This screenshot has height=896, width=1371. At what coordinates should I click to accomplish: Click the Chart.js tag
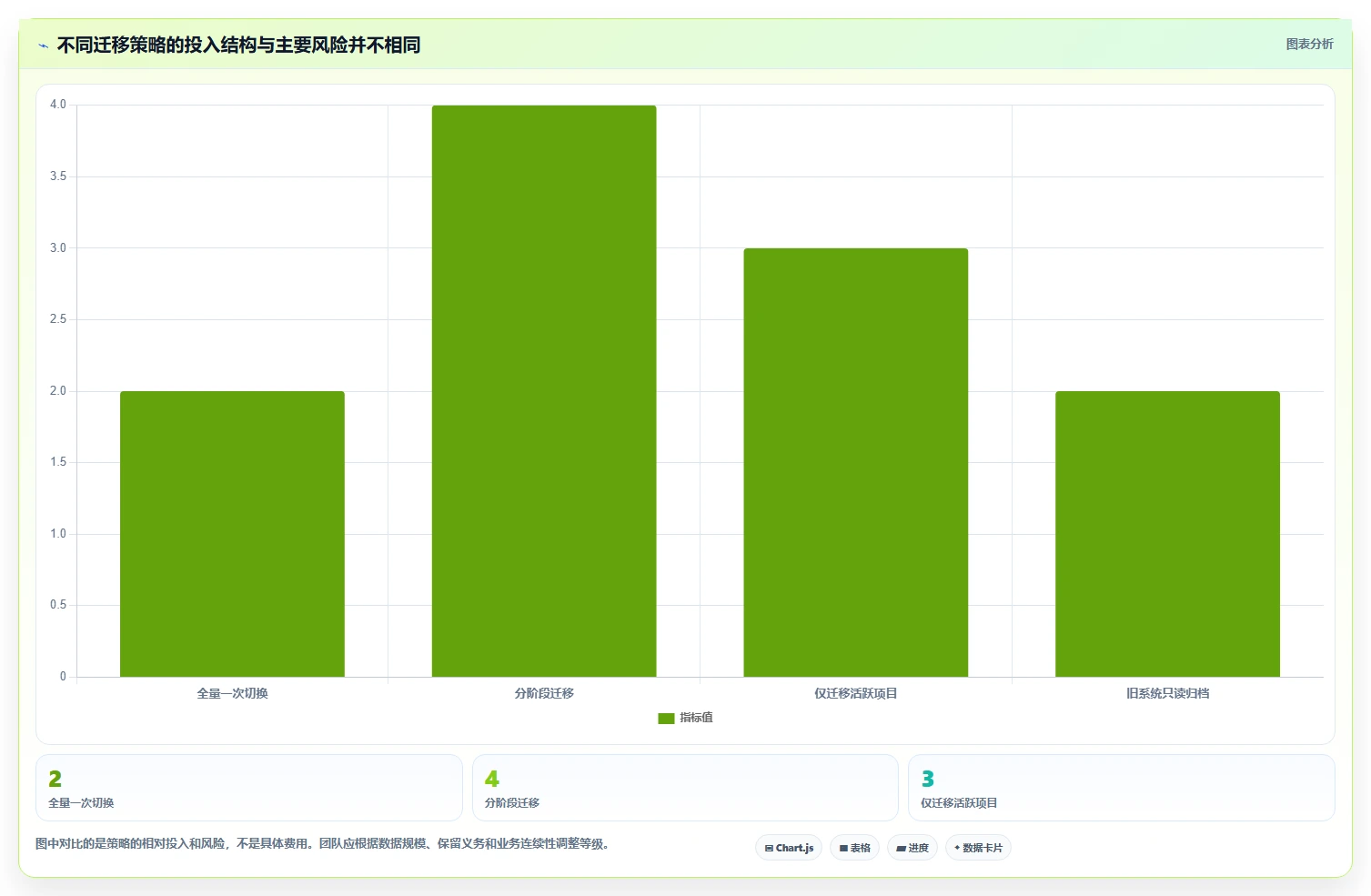point(789,848)
